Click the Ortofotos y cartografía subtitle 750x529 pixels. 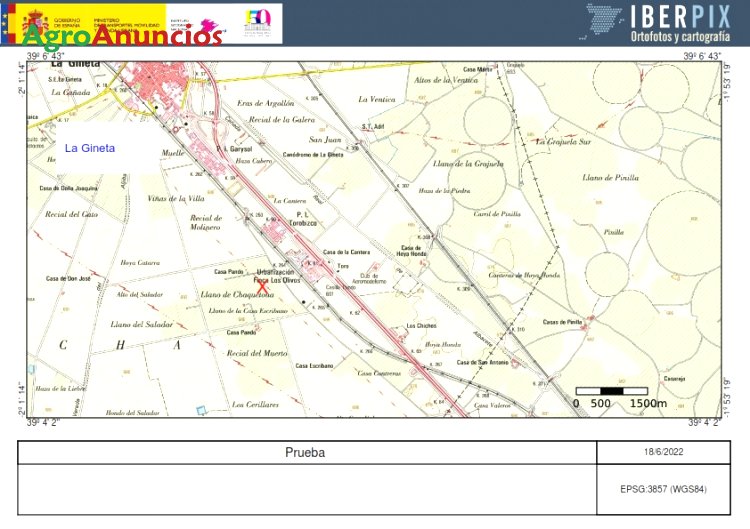(x=681, y=36)
